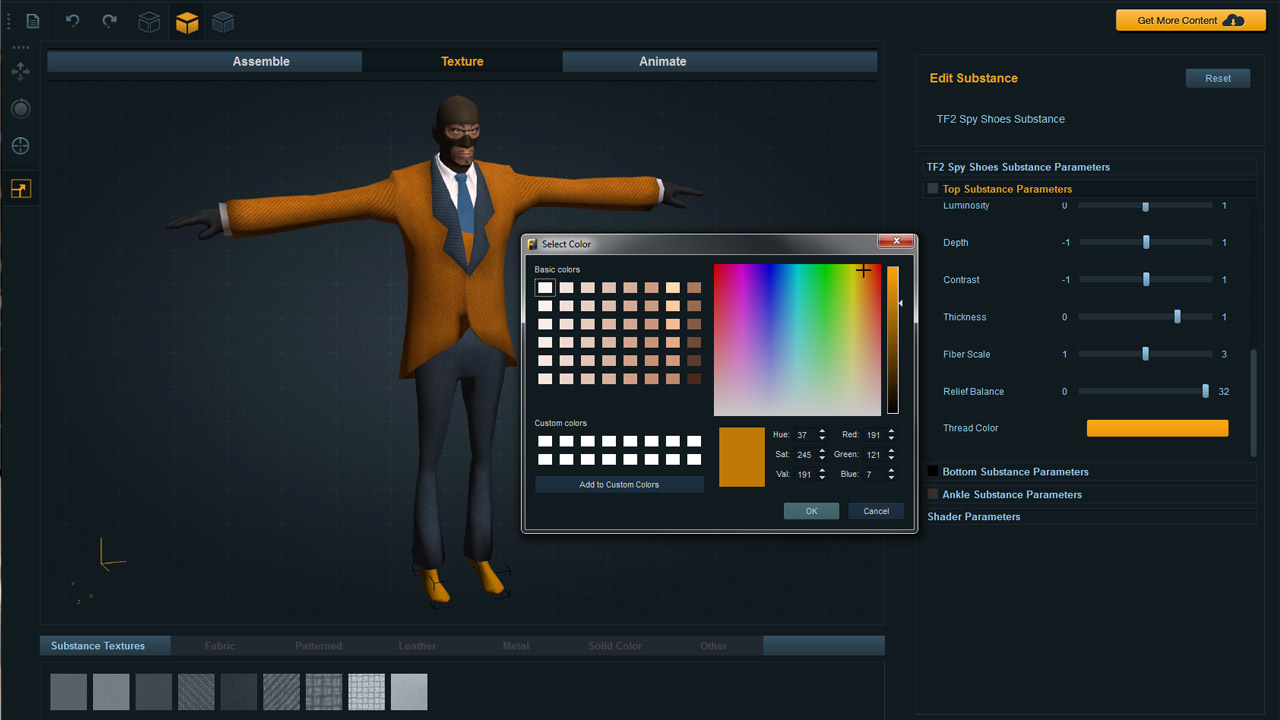
Task: Decrease the Green value with down arrow
Action: tap(891, 458)
